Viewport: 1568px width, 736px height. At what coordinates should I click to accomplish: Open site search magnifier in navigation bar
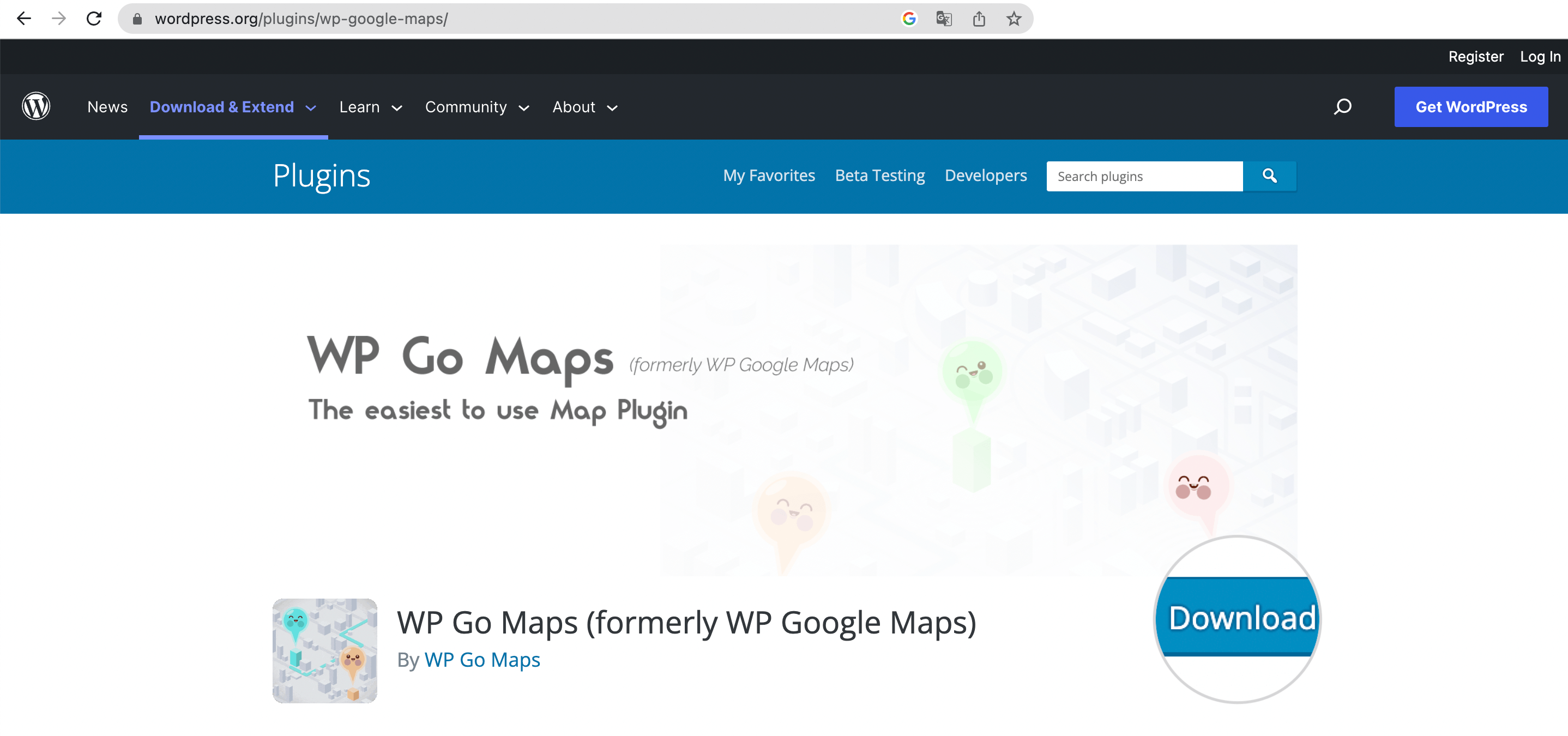click(1343, 107)
